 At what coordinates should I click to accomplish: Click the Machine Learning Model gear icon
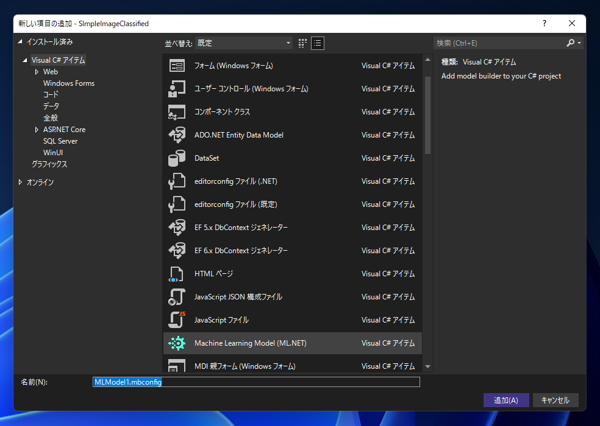(x=177, y=343)
